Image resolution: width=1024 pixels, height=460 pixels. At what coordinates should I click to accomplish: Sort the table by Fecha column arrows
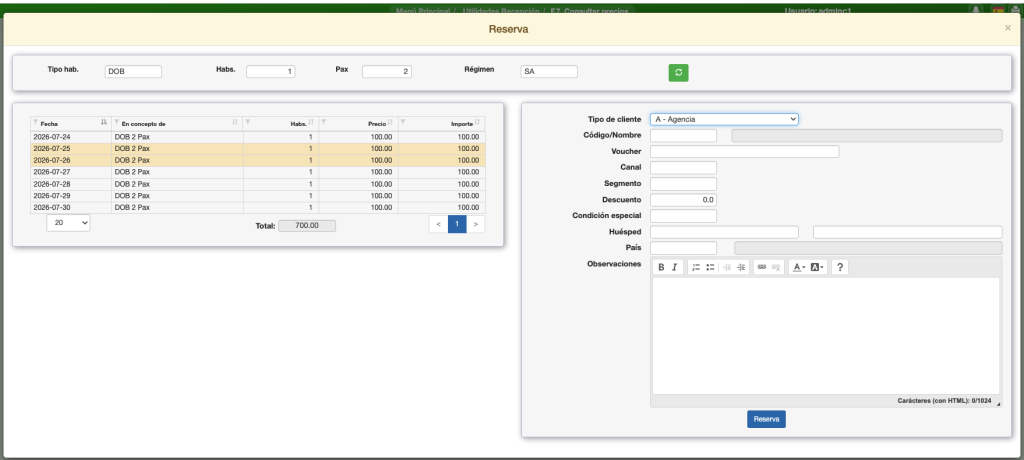tap(104, 122)
